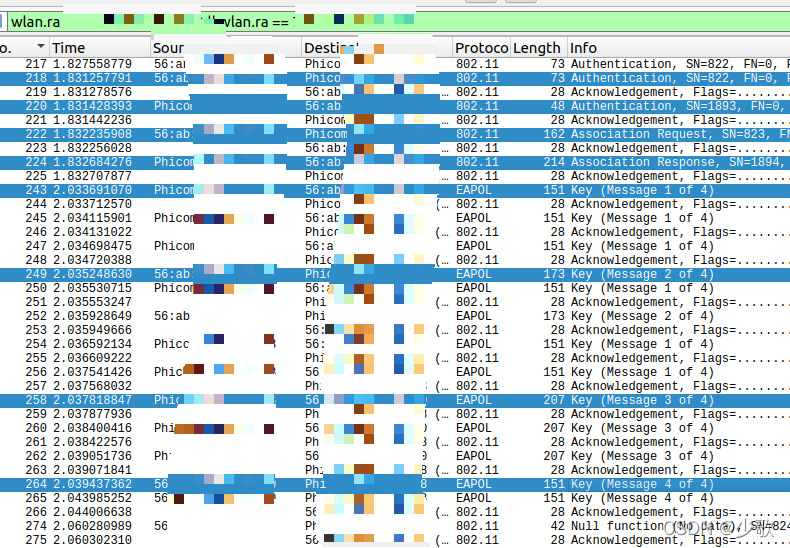The height and width of the screenshot is (548, 790).
Task: Select packet 253 at time 2.035949666
Action: [x=395, y=330]
